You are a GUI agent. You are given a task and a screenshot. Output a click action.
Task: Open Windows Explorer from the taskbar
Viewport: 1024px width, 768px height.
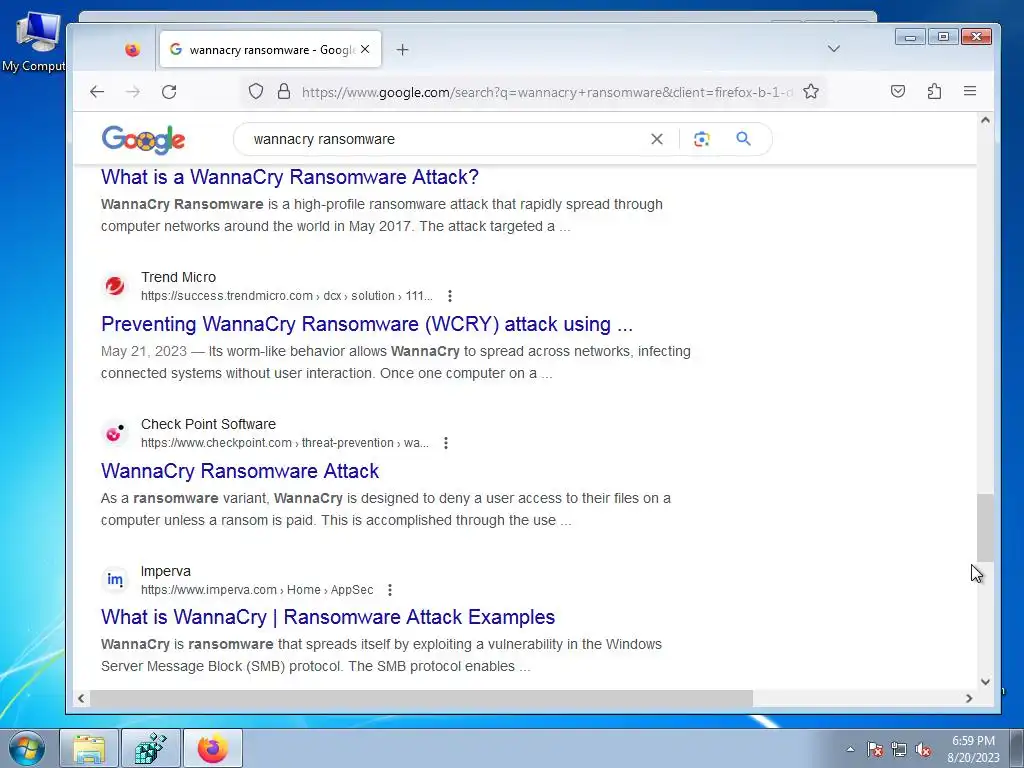click(x=89, y=748)
